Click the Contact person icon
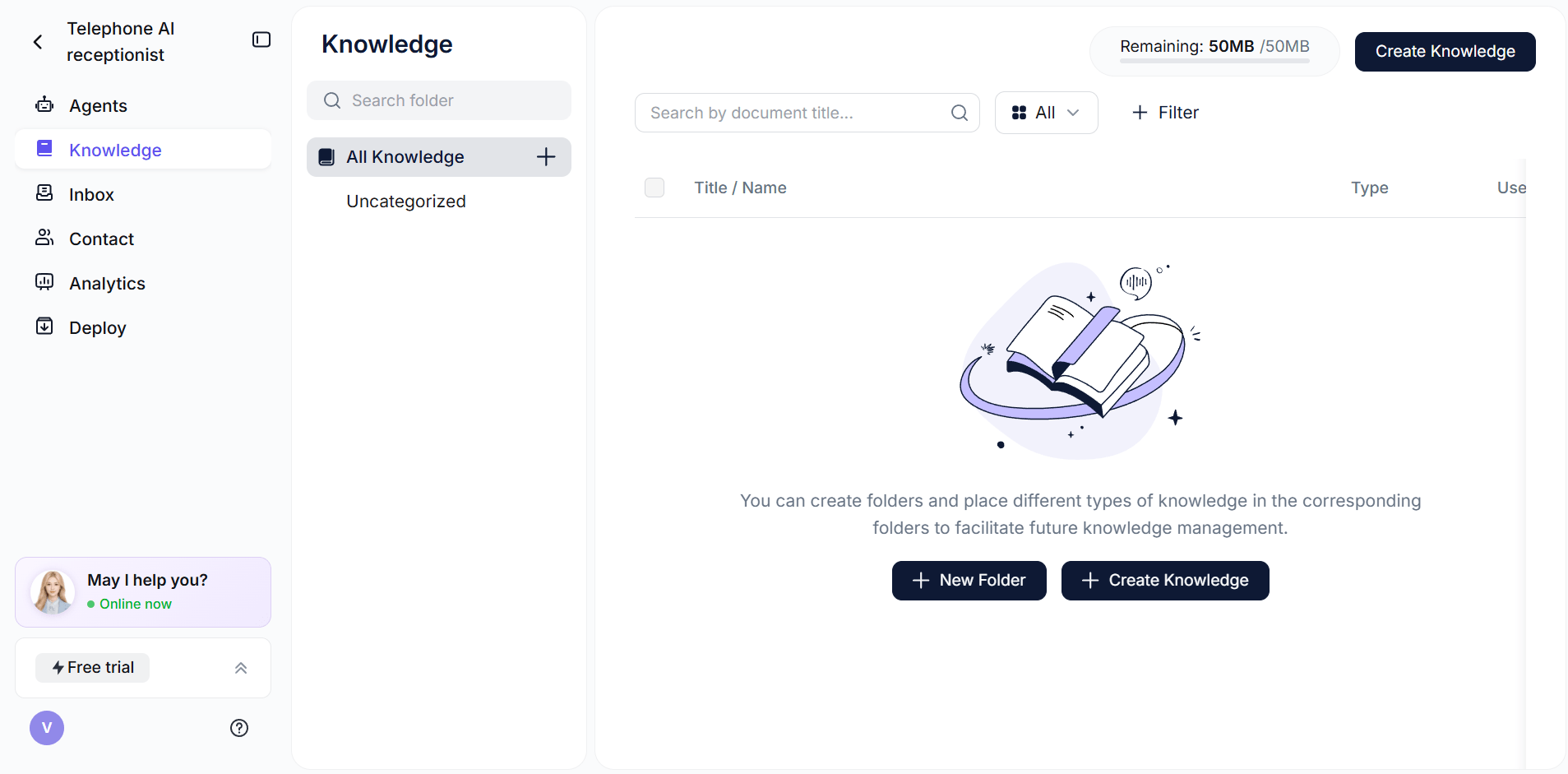The width and height of the screenshot is (1568, 774). (44, 238)
